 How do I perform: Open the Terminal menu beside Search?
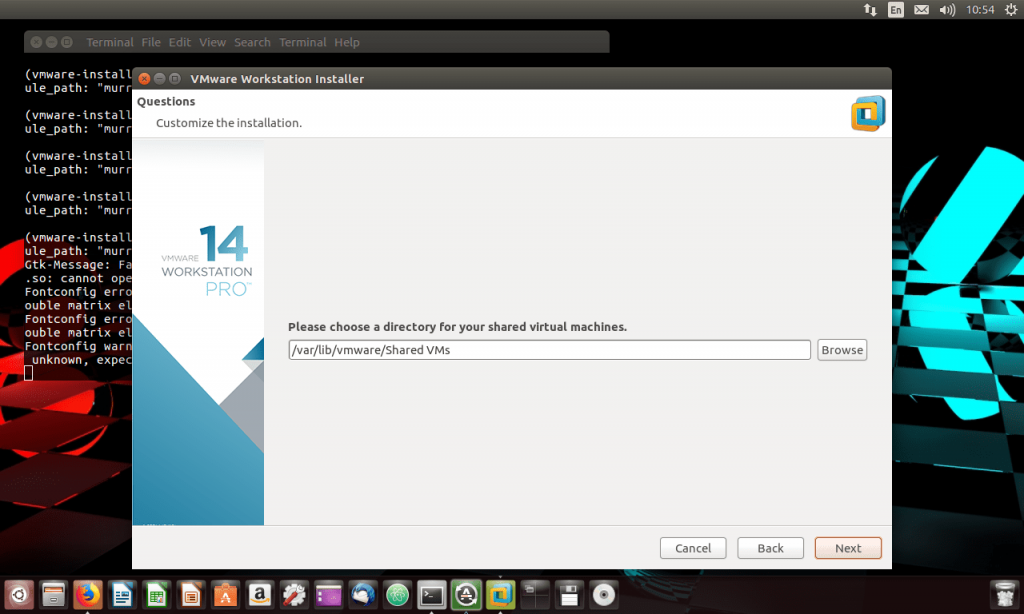point(302,42)
